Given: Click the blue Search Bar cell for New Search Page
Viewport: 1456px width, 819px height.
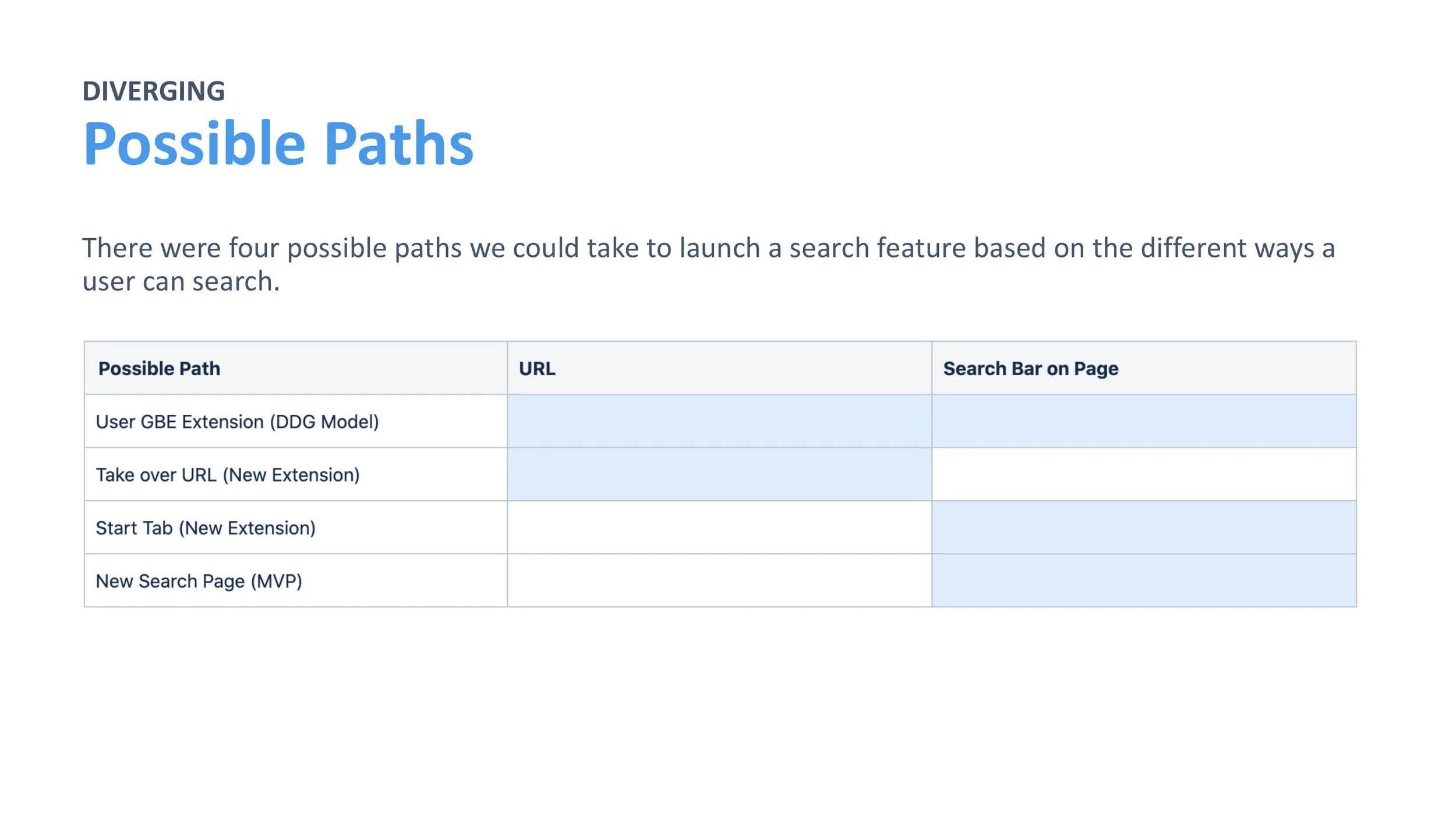Looking at the screenshot, I should 1144,580.
